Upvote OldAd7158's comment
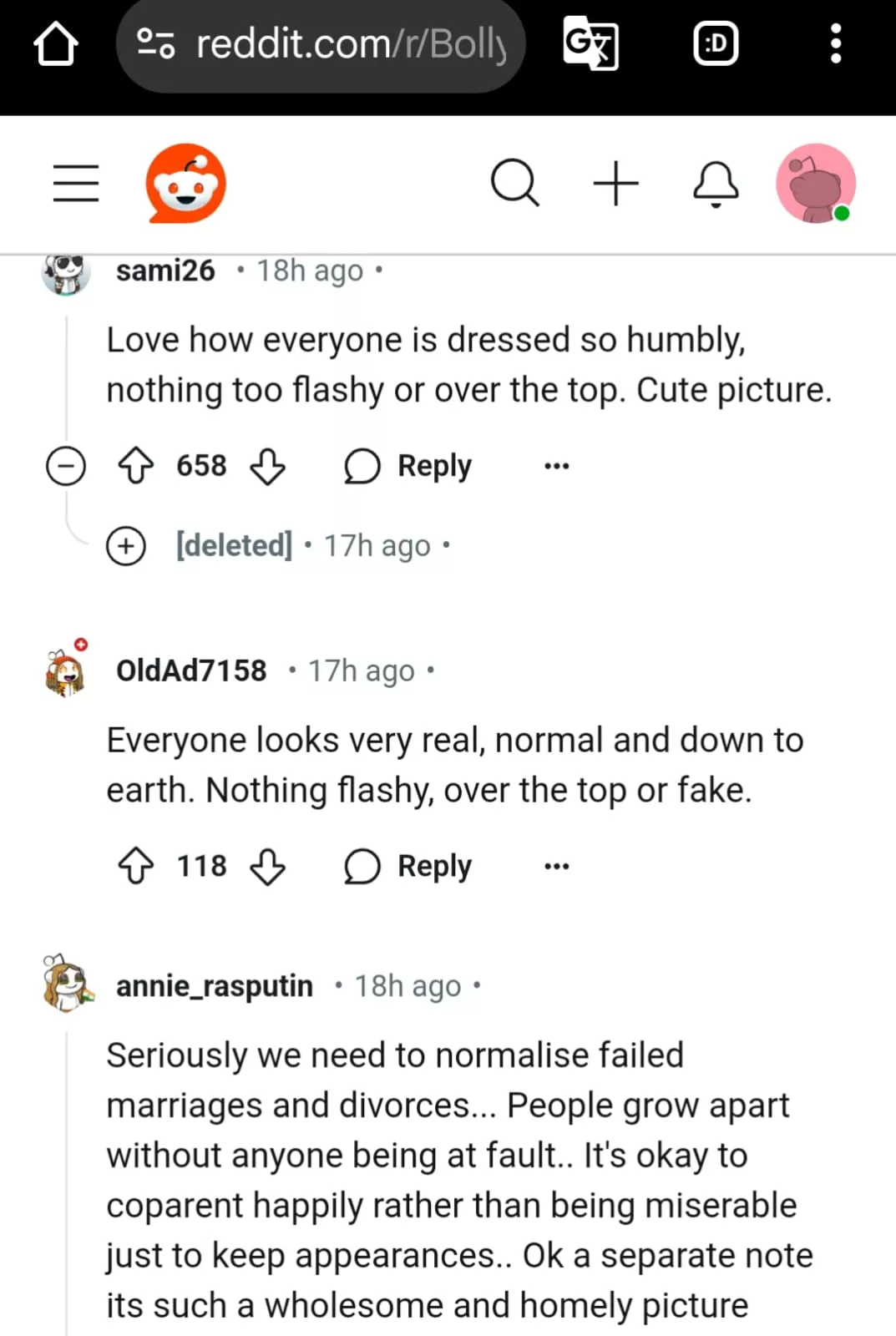Image resolution: width=896 pixels, height=1336 pixels. coord(136,866)
